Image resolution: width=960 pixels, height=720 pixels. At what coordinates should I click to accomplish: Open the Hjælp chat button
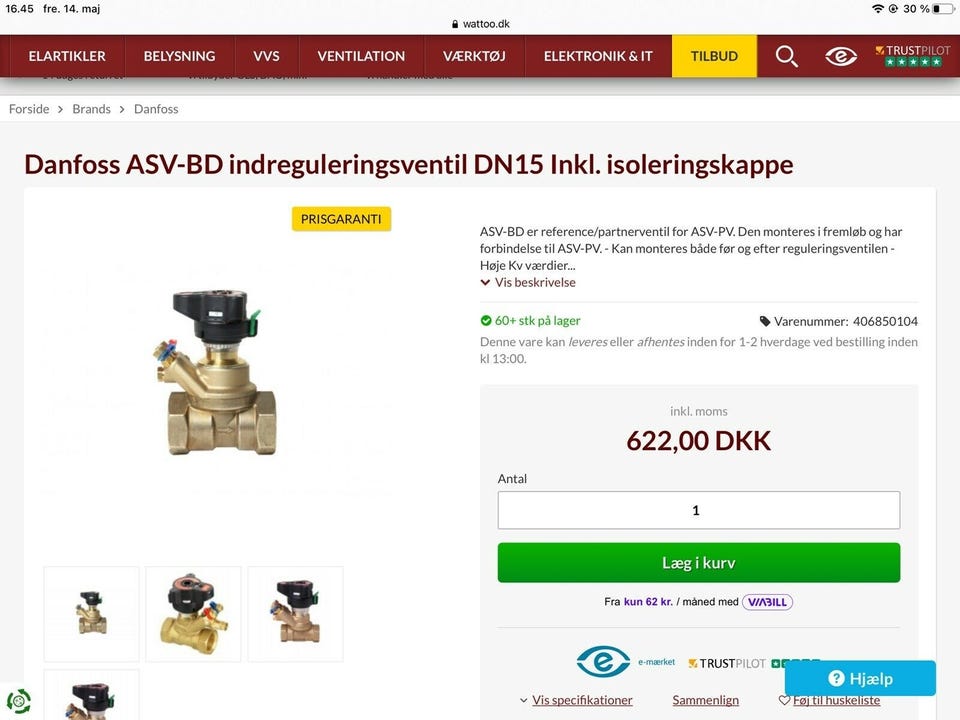tap(860, 678)
